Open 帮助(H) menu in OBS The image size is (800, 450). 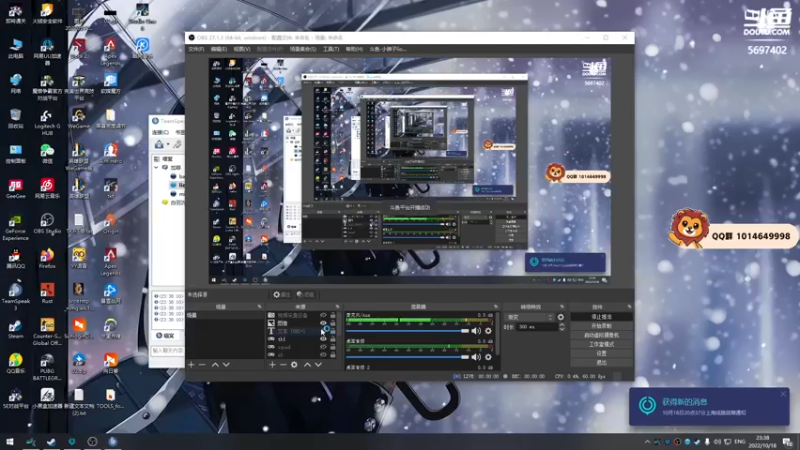[x=354, y=49]
